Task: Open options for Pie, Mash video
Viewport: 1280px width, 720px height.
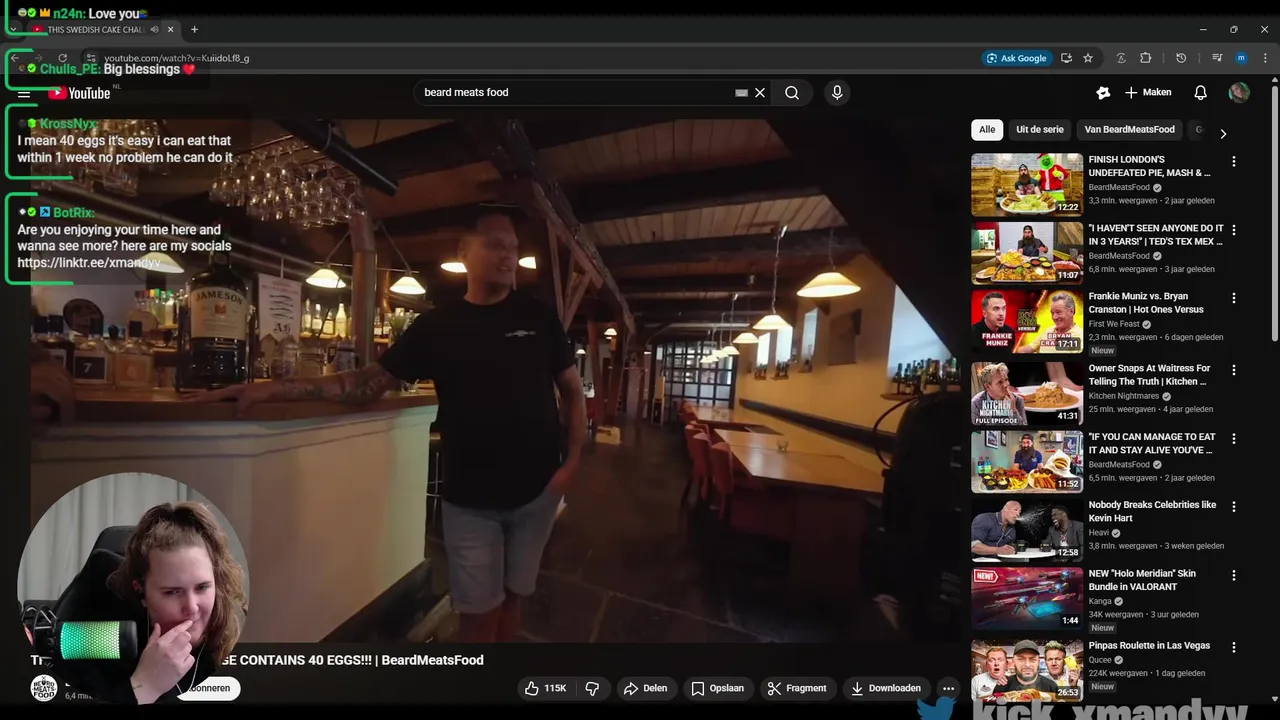Action: click(x=1233, y=161)
